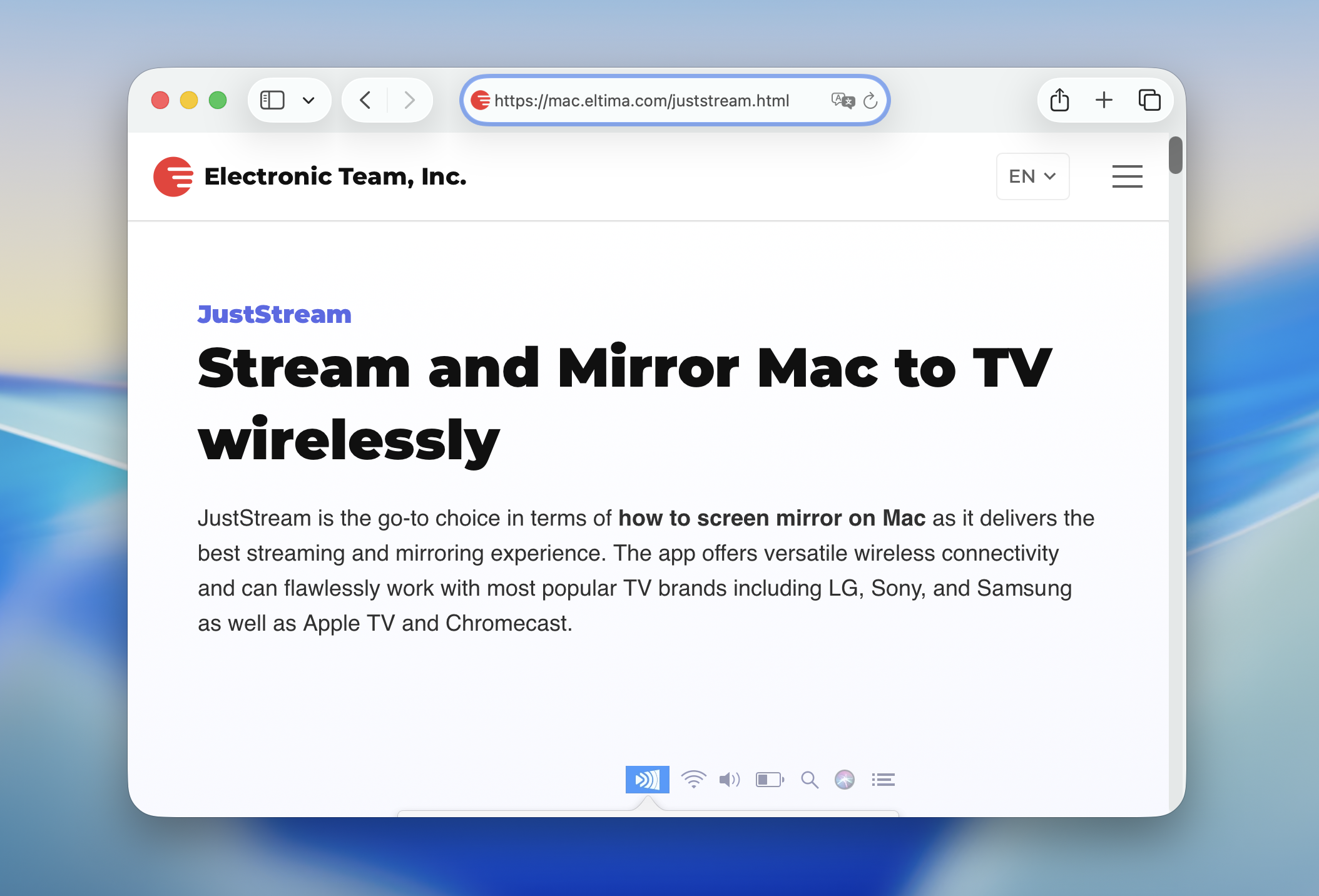Reload the page with refresh icon
Viewport: 1319px width, 896px height.
(870, 100)
